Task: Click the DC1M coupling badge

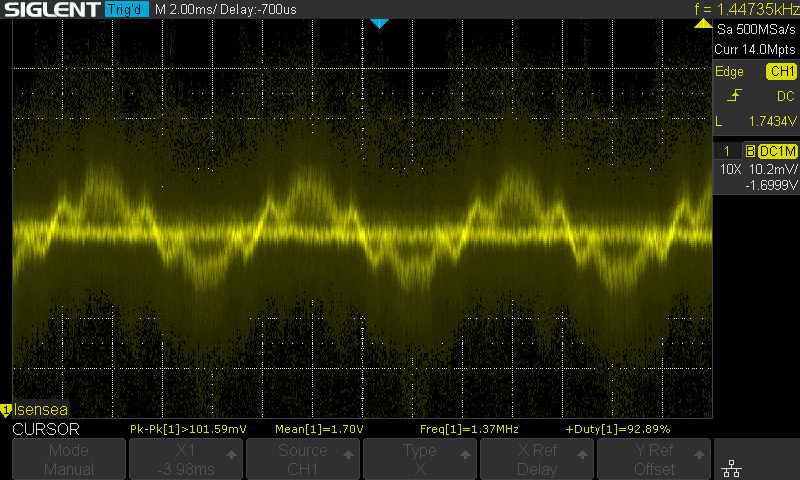Action: coord(778,151)
